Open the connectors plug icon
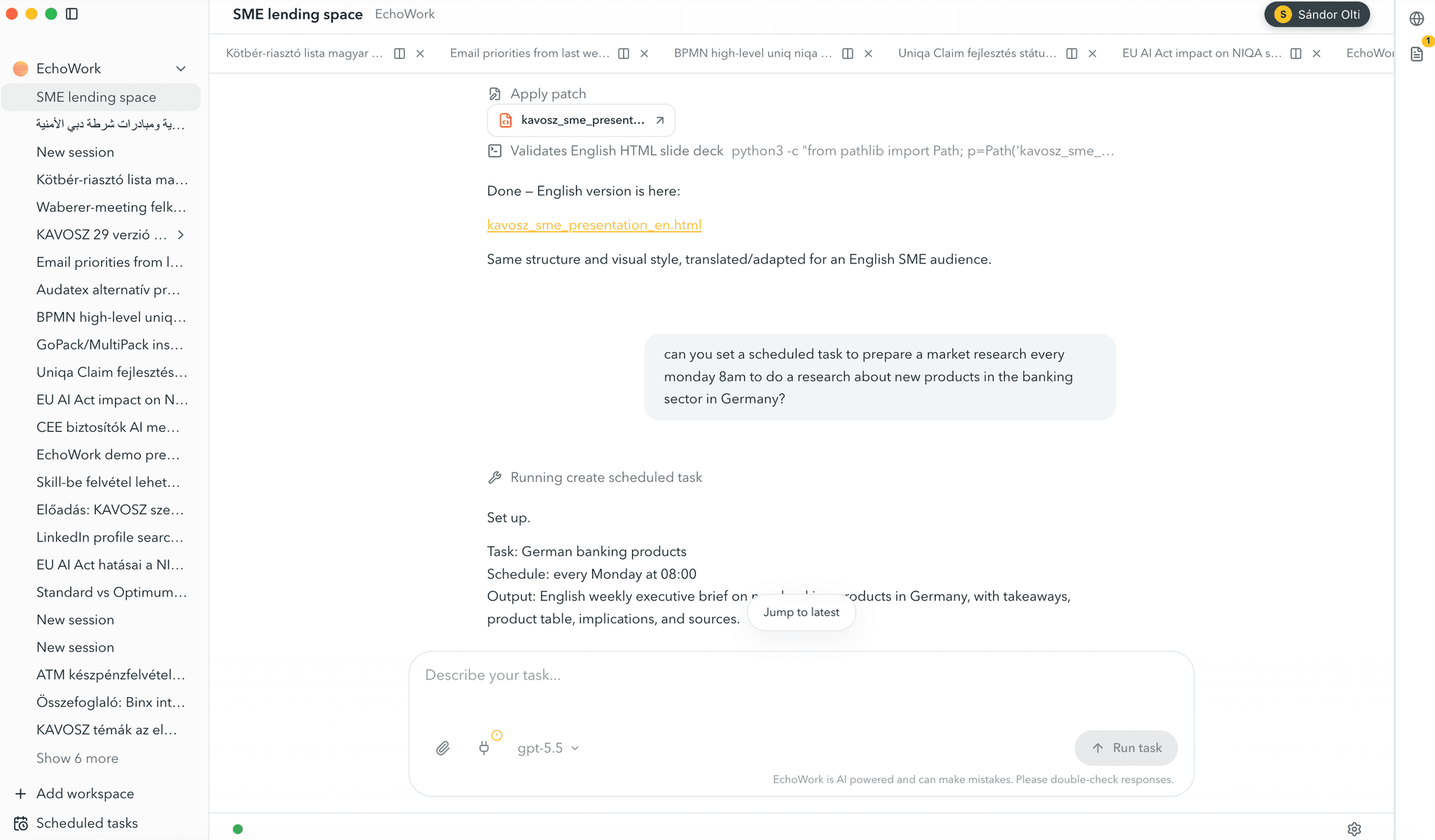This screenshot has width=1435, height=840. (483, 748)
